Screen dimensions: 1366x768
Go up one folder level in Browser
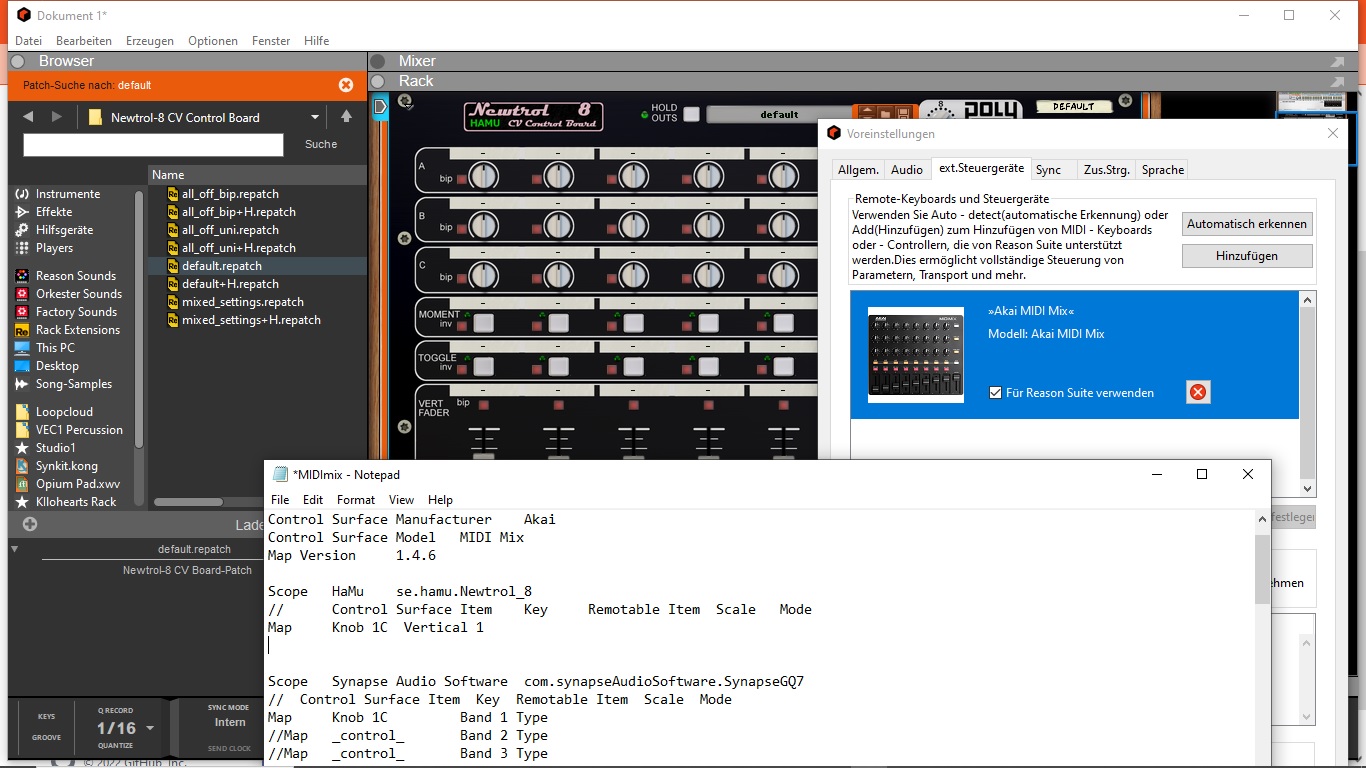click(x=346, y=117)
